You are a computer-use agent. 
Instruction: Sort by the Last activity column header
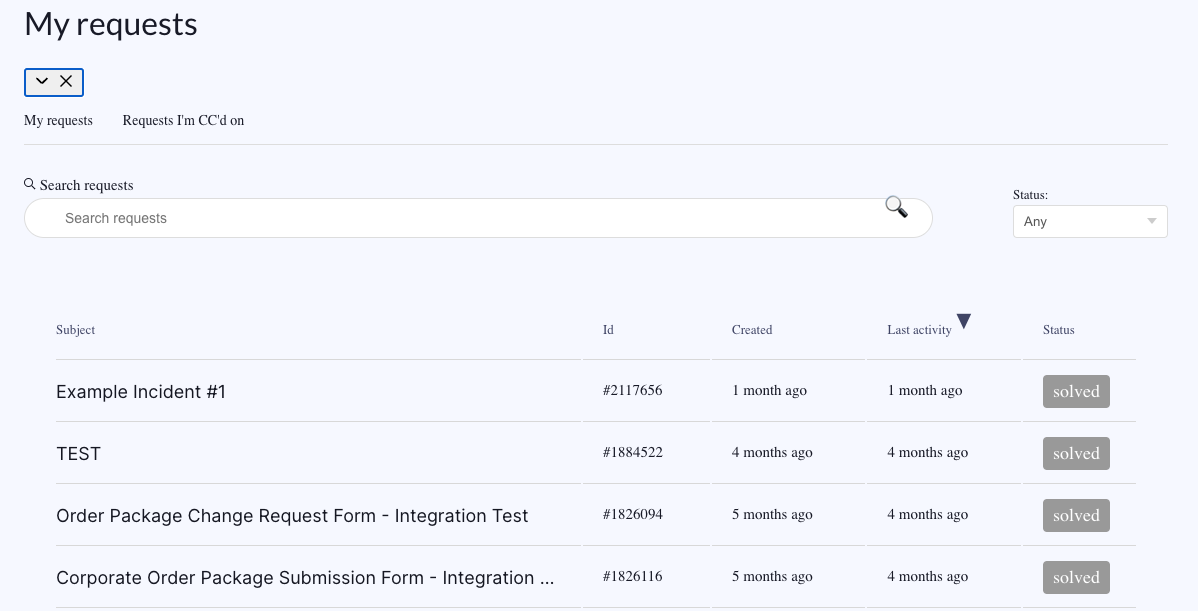[x=919, y=330]
